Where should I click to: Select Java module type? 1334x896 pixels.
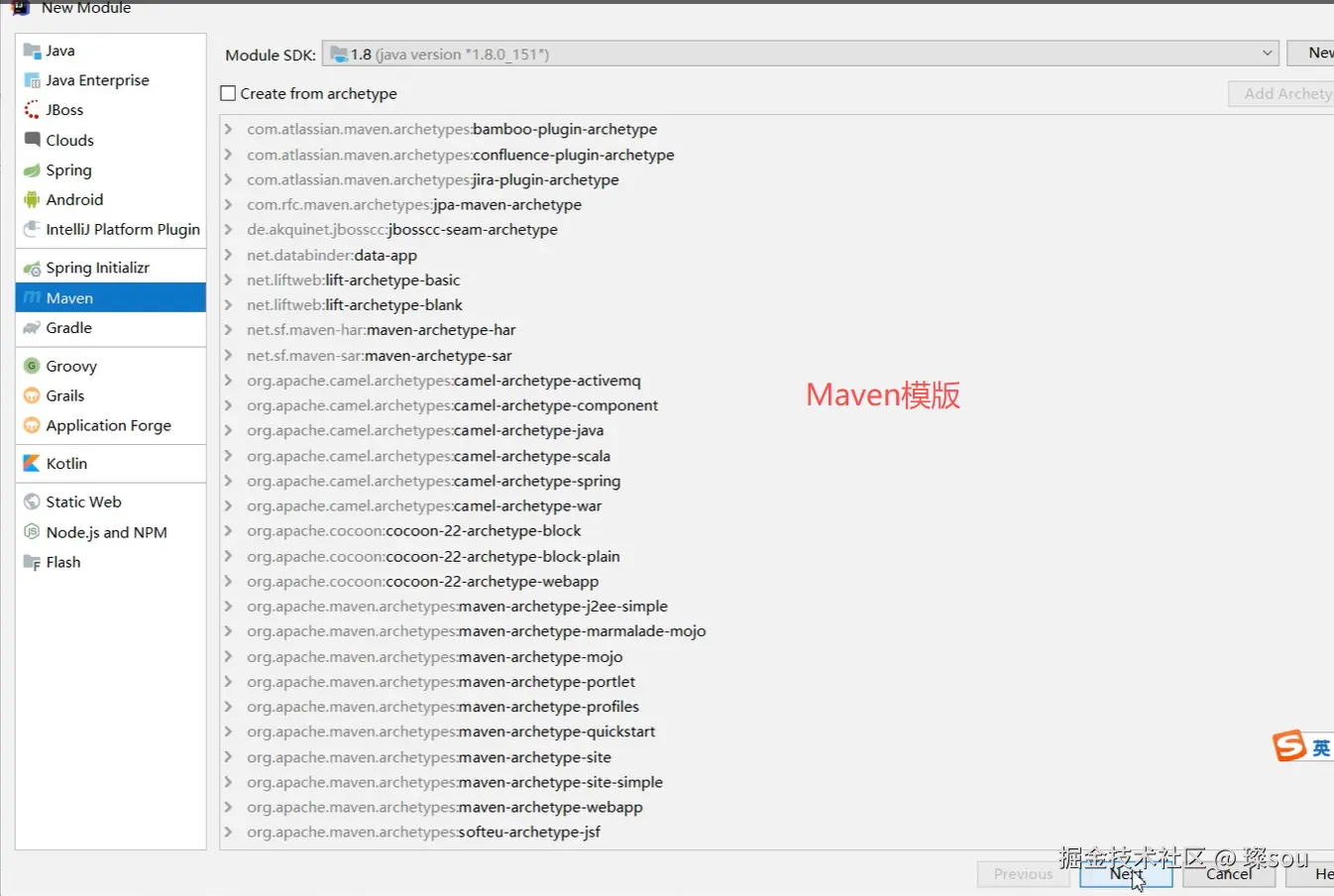click(111, 51)
